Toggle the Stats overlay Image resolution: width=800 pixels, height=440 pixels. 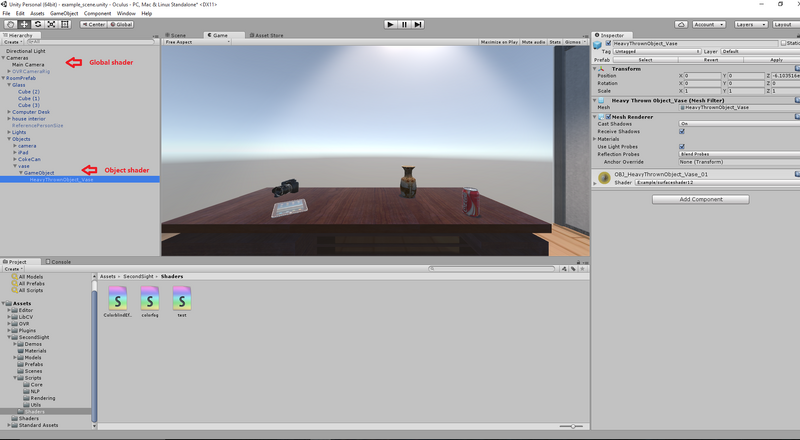555,42
